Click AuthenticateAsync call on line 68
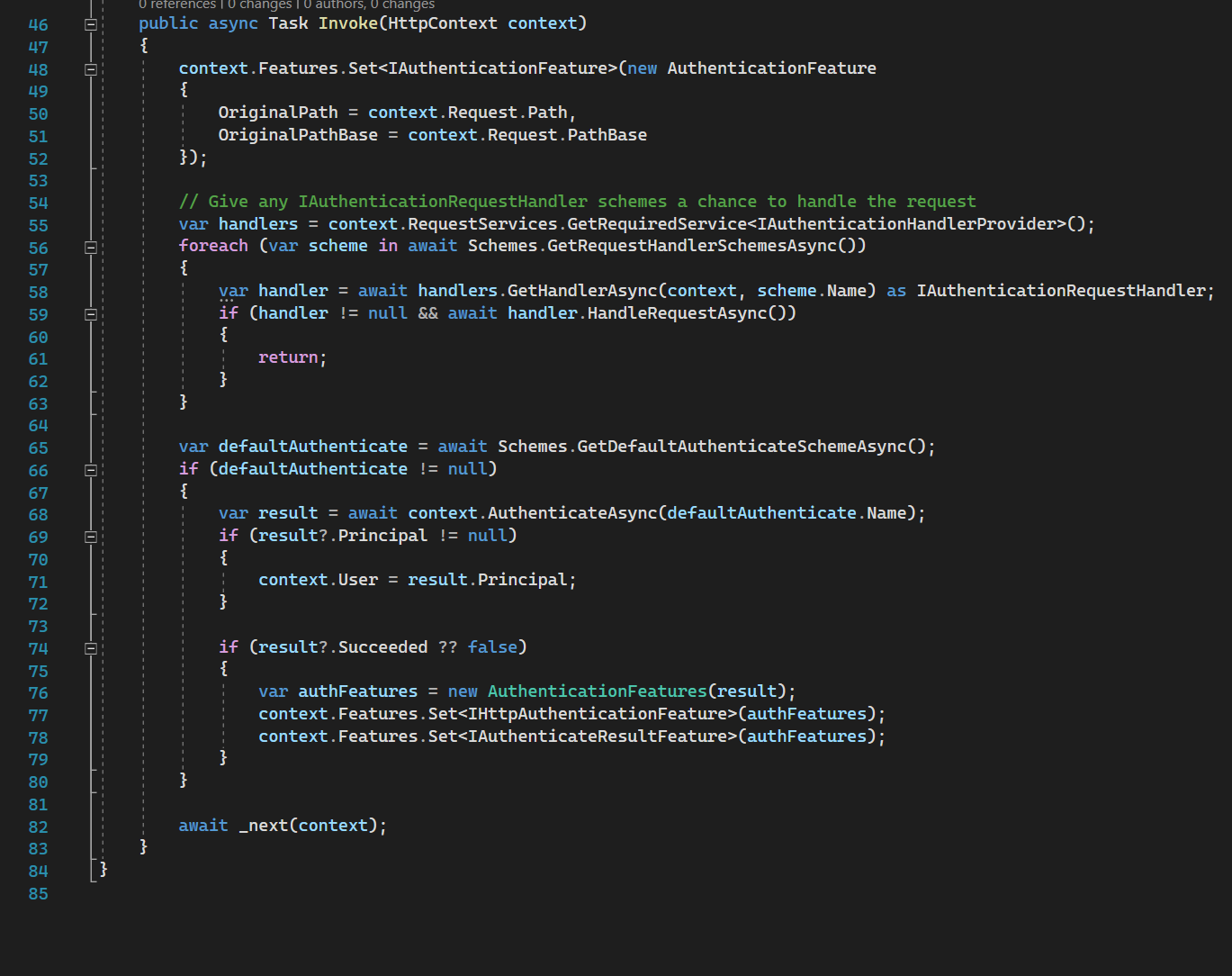 (572, 513)
